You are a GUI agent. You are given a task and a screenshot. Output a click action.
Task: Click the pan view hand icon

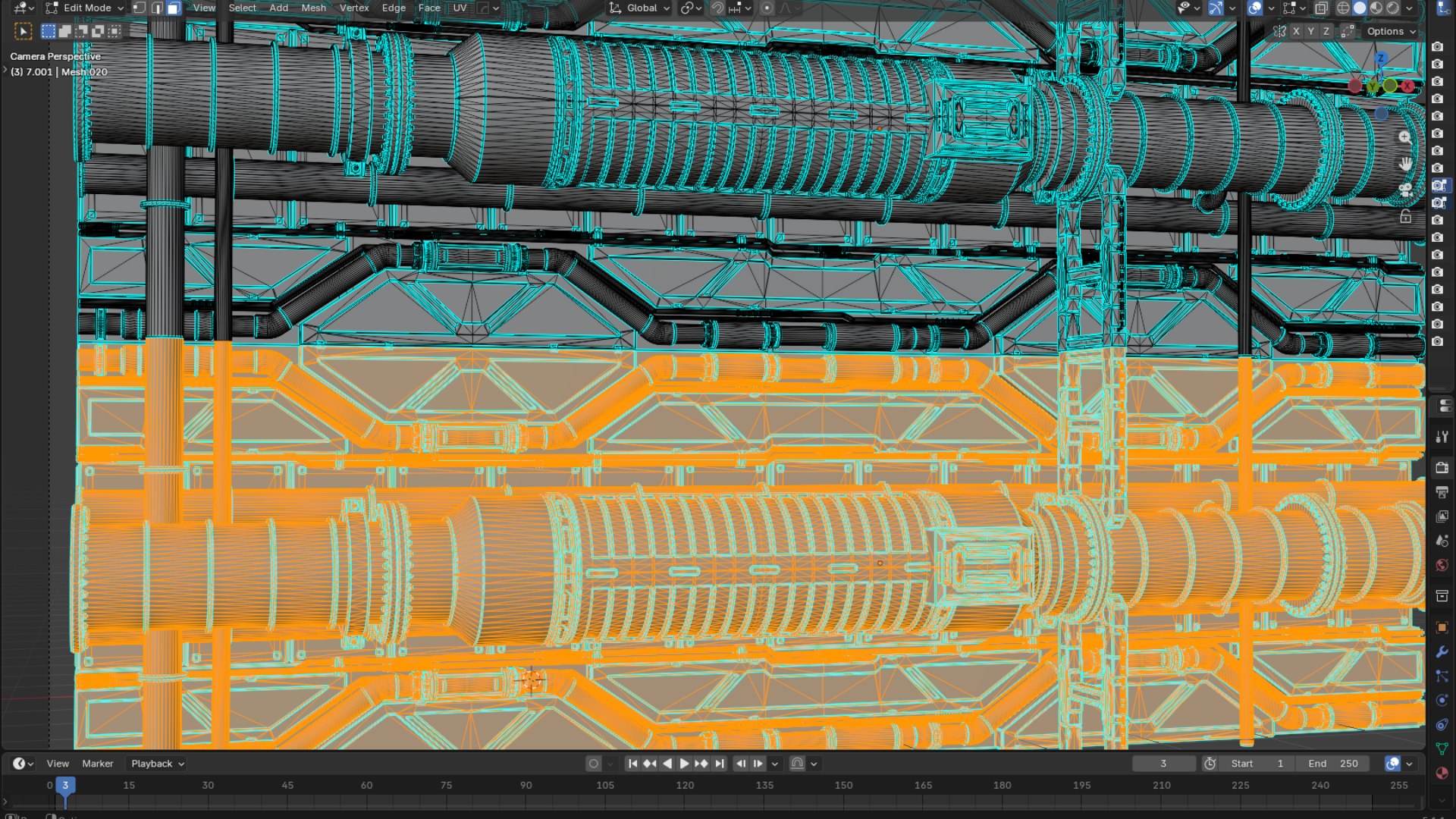pos(1405,164)
